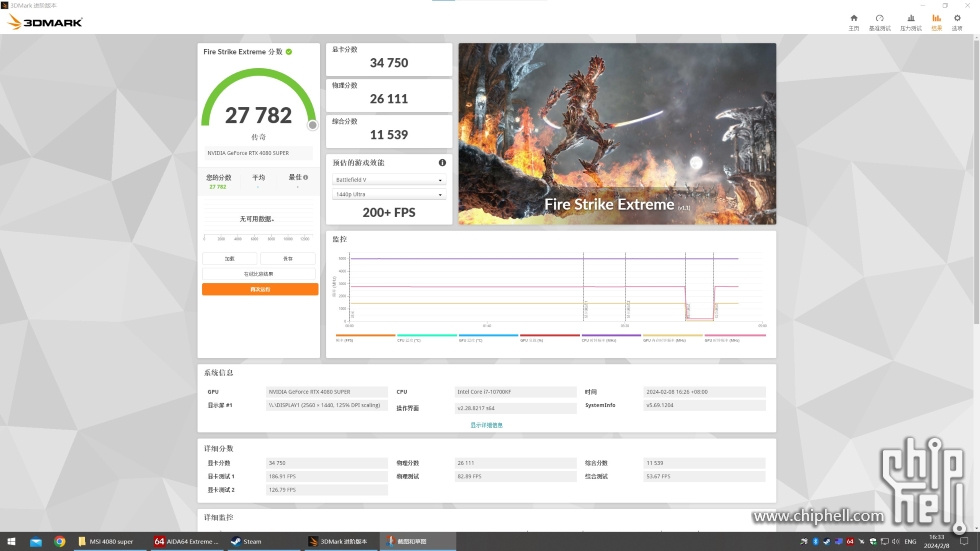The image size is (980, 551).
Task: Click the Bluetooth tray icon
Action: pyautogui.click(x=815, y=542)
